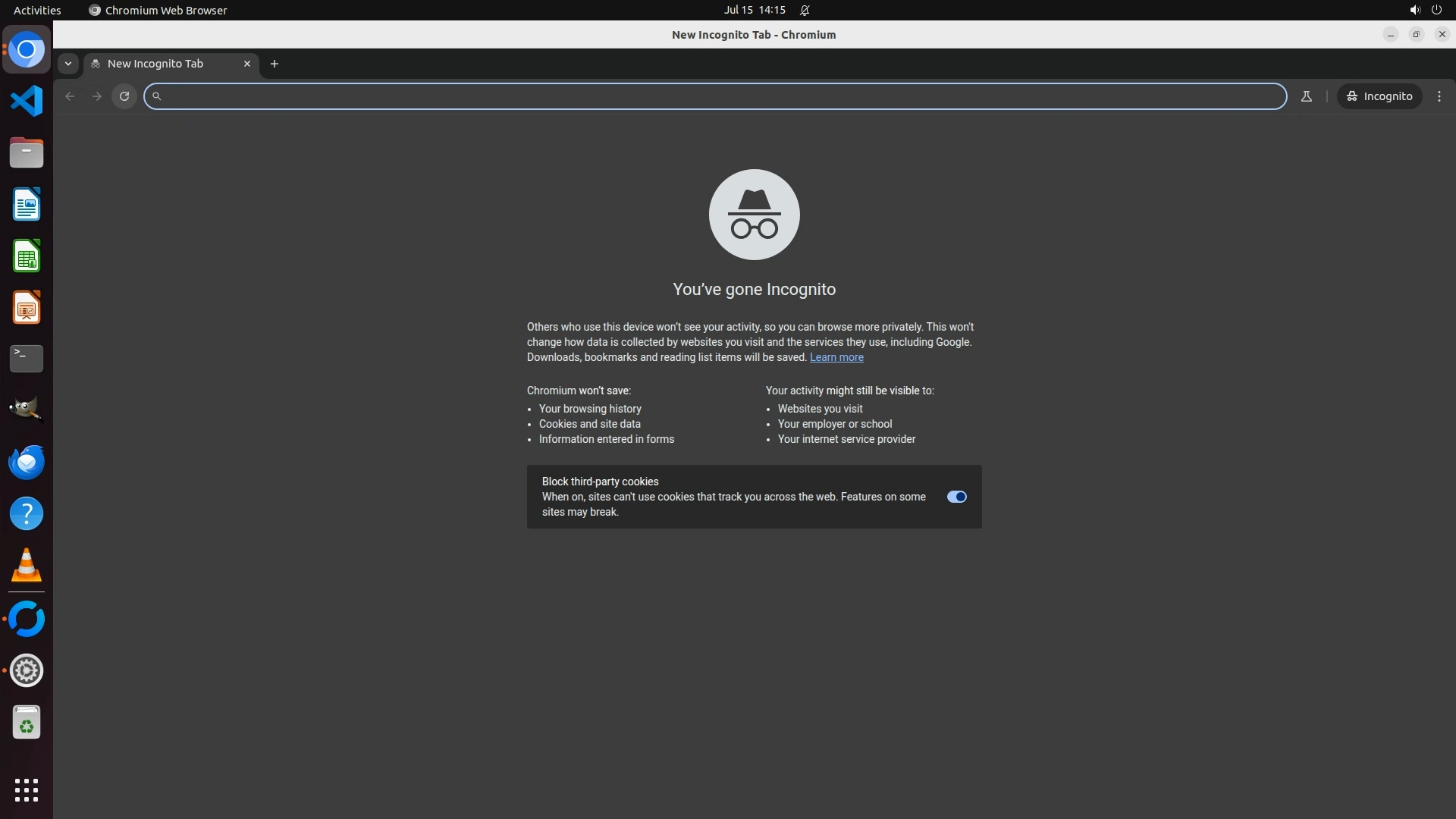
Task: Toggle Block third-party cookies switch
Action: pyautogui.click(x=956, y=497)
